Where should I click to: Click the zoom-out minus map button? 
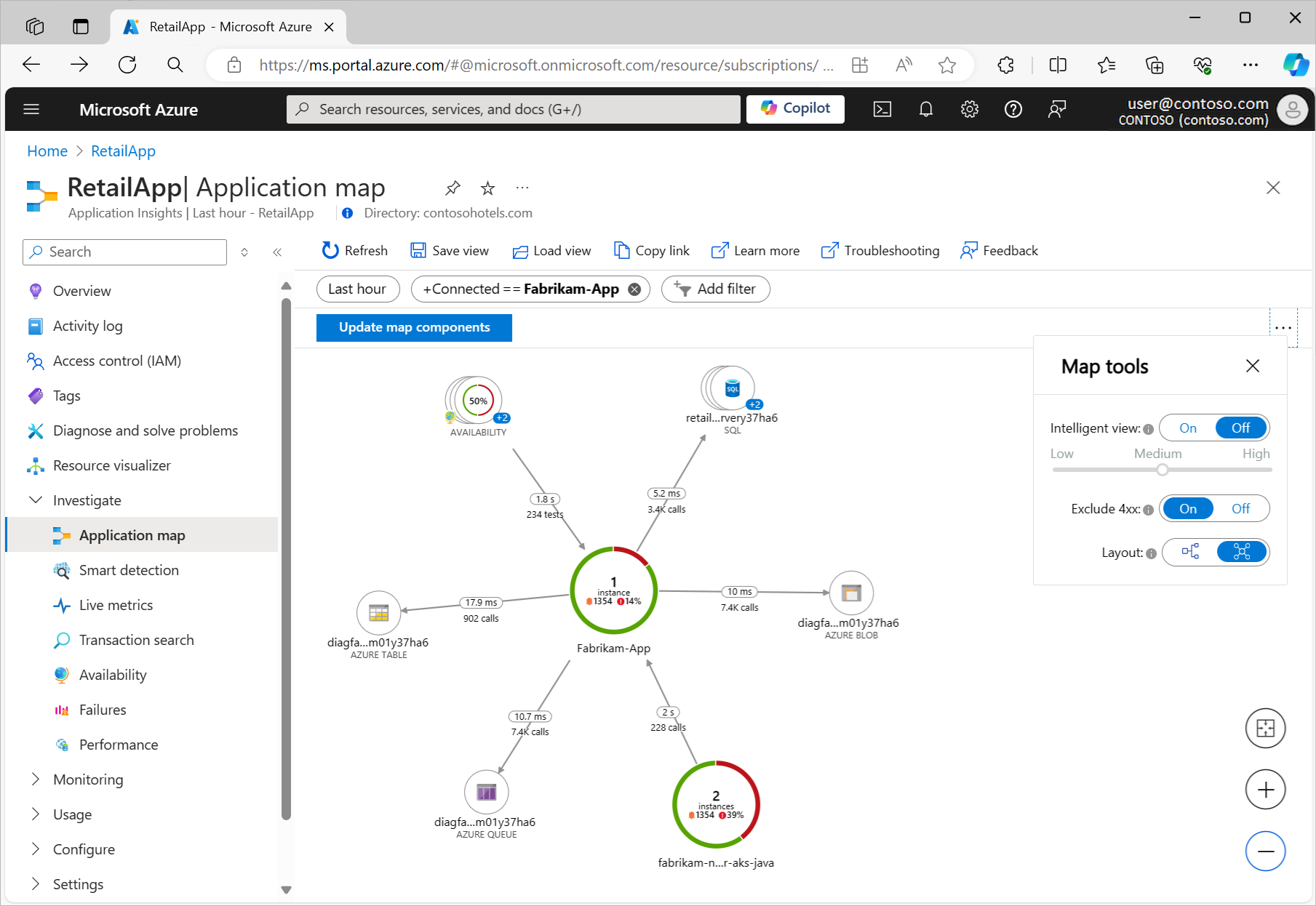[1265, 851]
